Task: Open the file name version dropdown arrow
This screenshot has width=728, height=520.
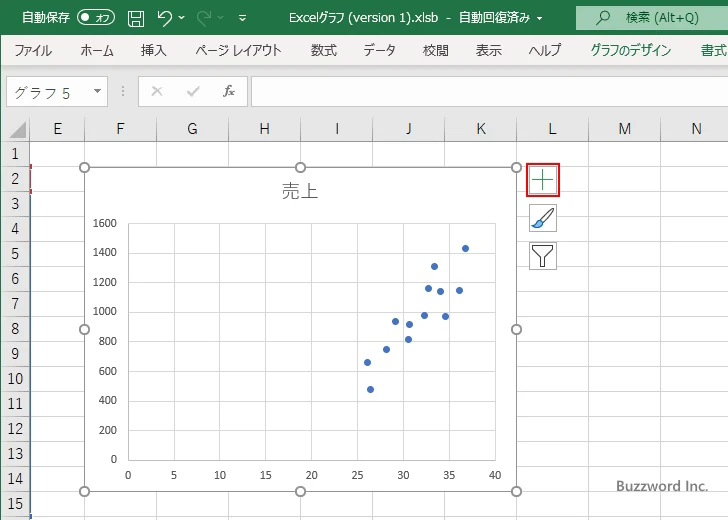Action: pos(540,18)
